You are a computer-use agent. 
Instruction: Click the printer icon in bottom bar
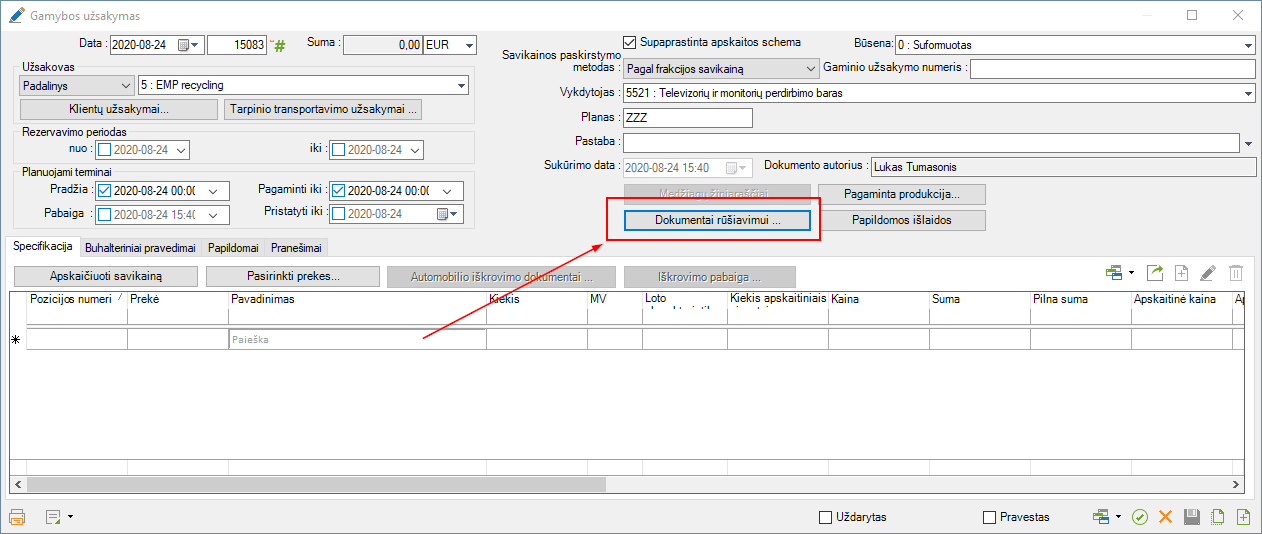click(x=17, y=517)
